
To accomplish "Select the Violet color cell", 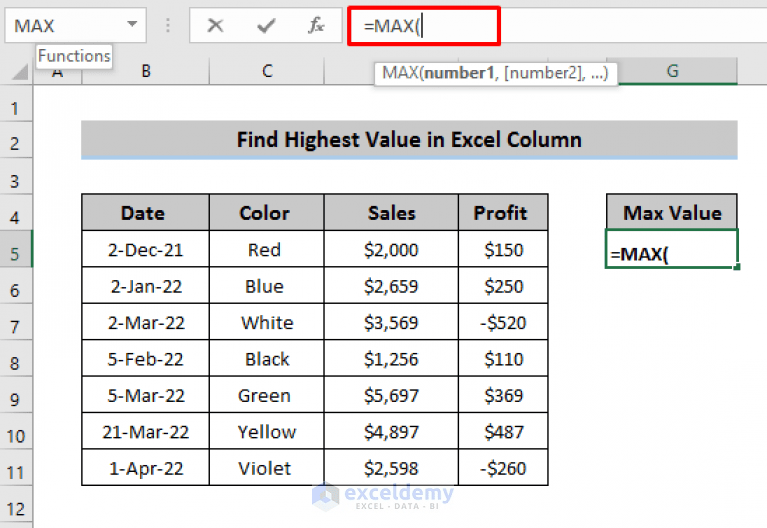I will point(267,467).
